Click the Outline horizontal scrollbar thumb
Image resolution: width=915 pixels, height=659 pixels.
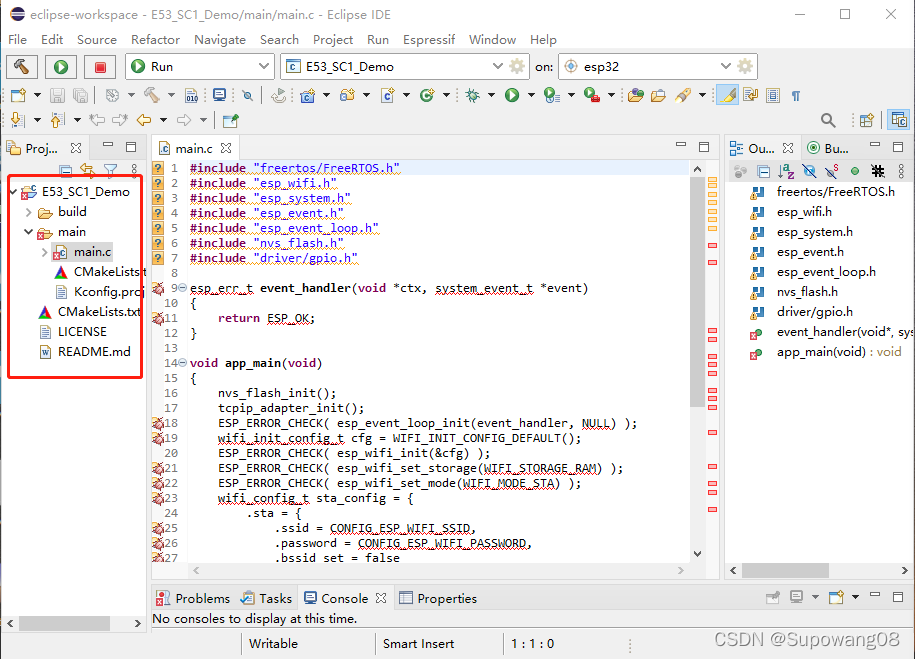785,570
